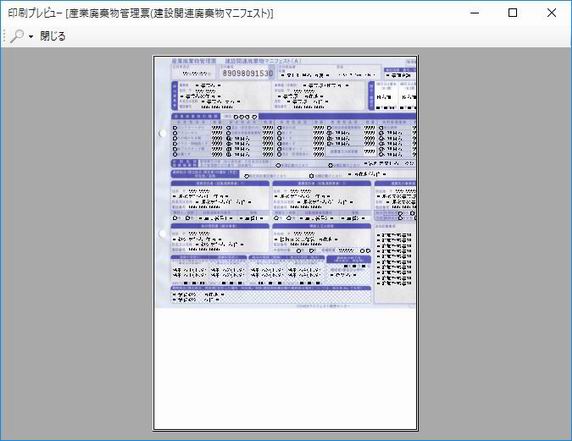Click the toolbar grip handle beside the magnifier

[x=4, y=36]
